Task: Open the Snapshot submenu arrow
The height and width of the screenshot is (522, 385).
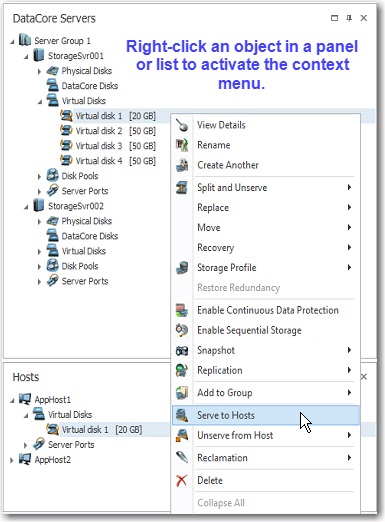Action: coord(349,350)
